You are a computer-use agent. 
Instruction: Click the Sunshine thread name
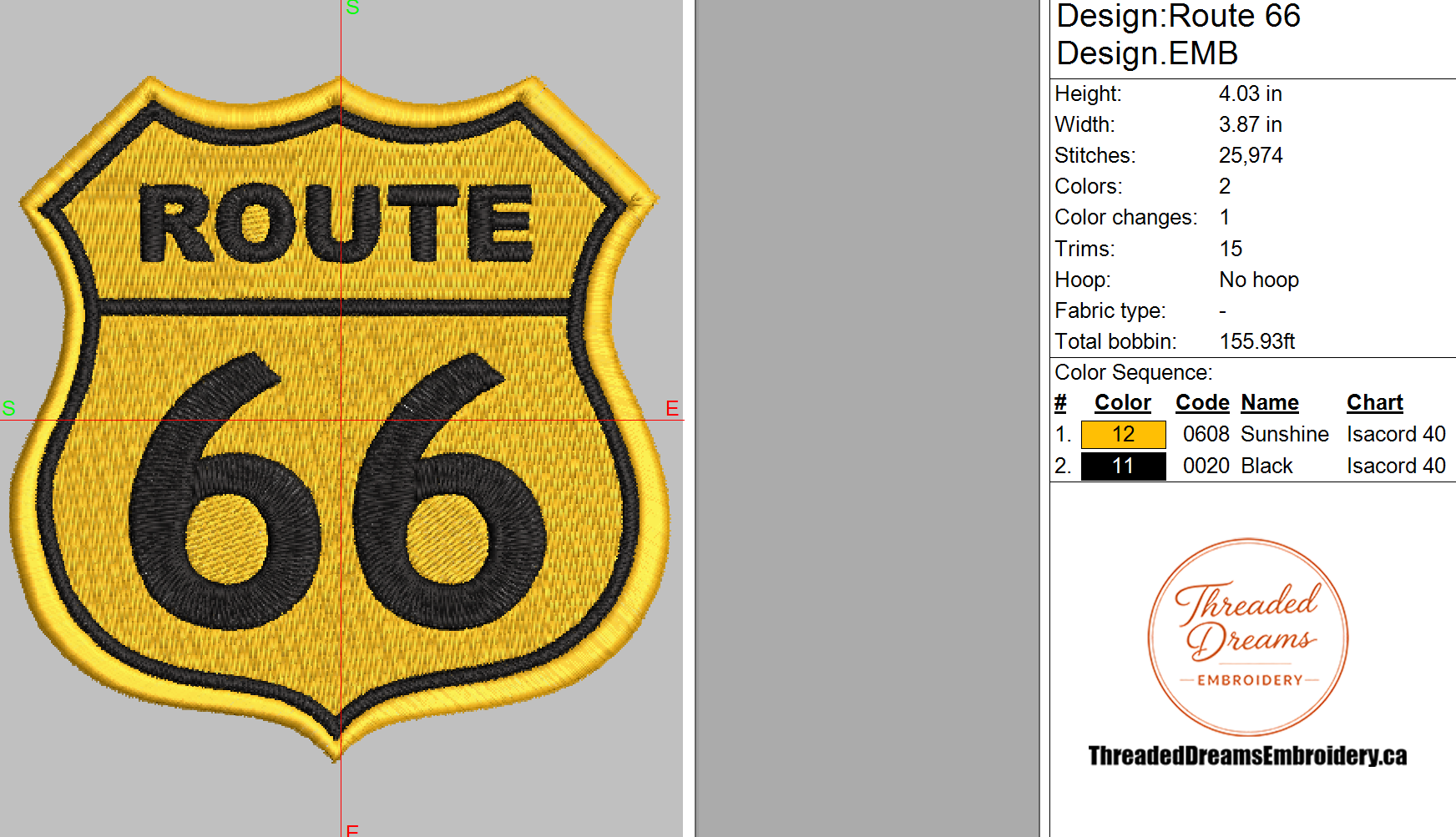1284,435
